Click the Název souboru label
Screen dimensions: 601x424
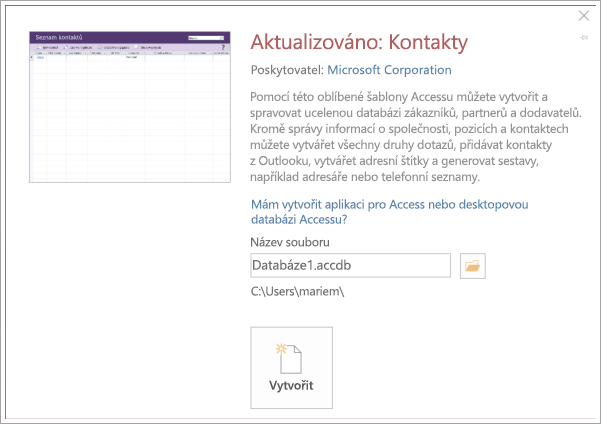(290, 242)
